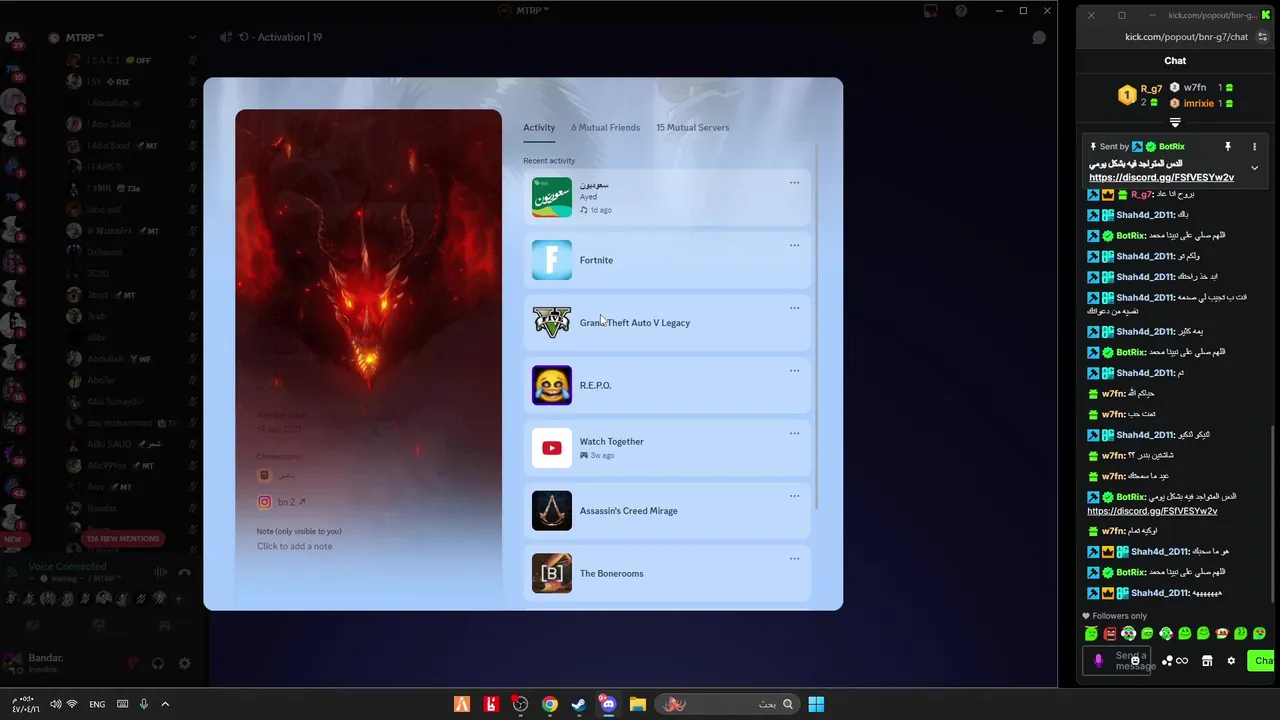Select the Grand Theft Auto V Legacy text
This screenshot has height=720, width=1280.
(635, 323)
